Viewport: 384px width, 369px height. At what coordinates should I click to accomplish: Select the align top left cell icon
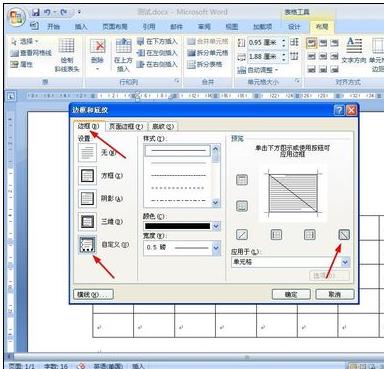tap(311, 43)
